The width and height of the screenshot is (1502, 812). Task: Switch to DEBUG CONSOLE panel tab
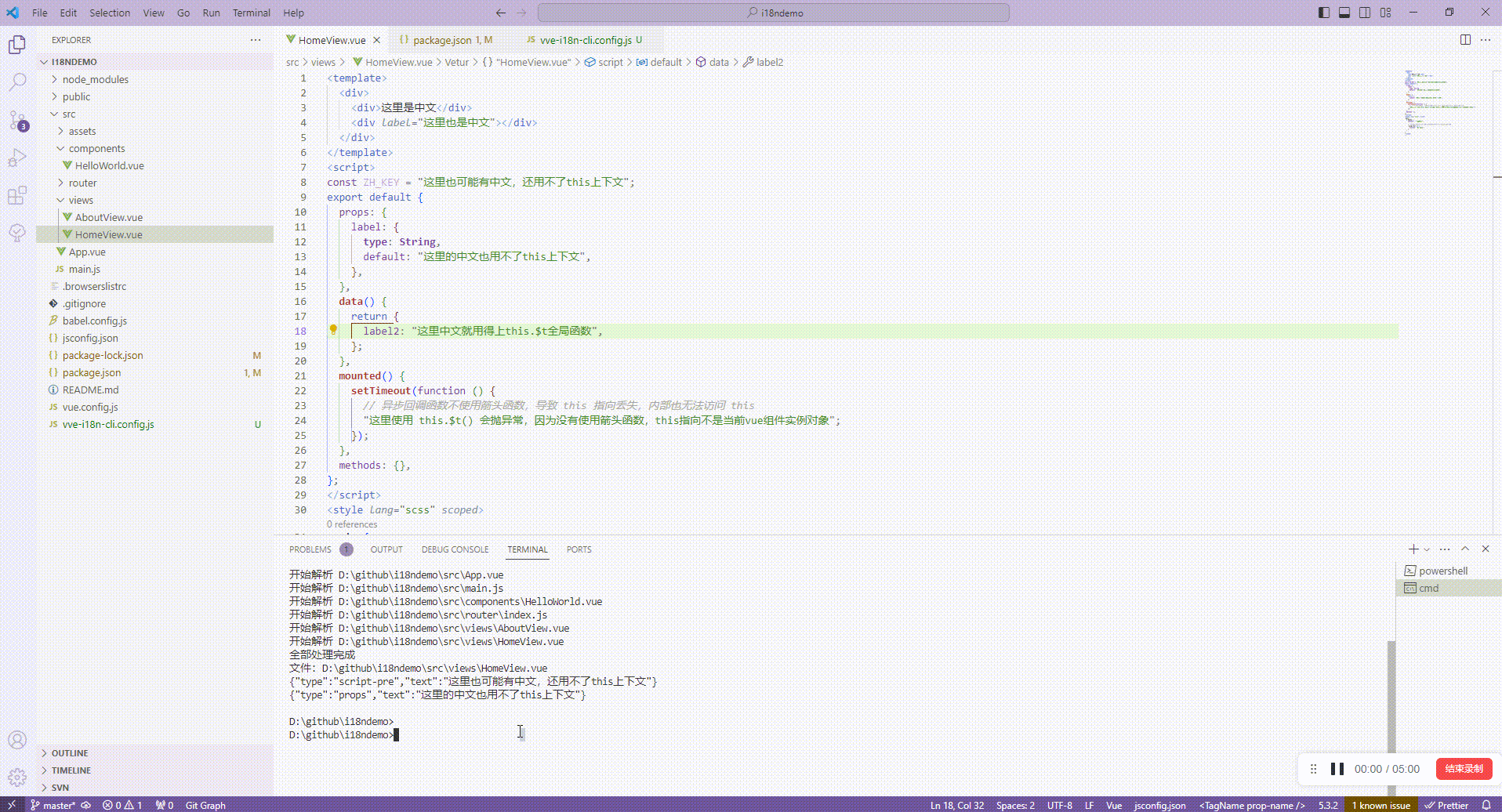click(455, 549)
